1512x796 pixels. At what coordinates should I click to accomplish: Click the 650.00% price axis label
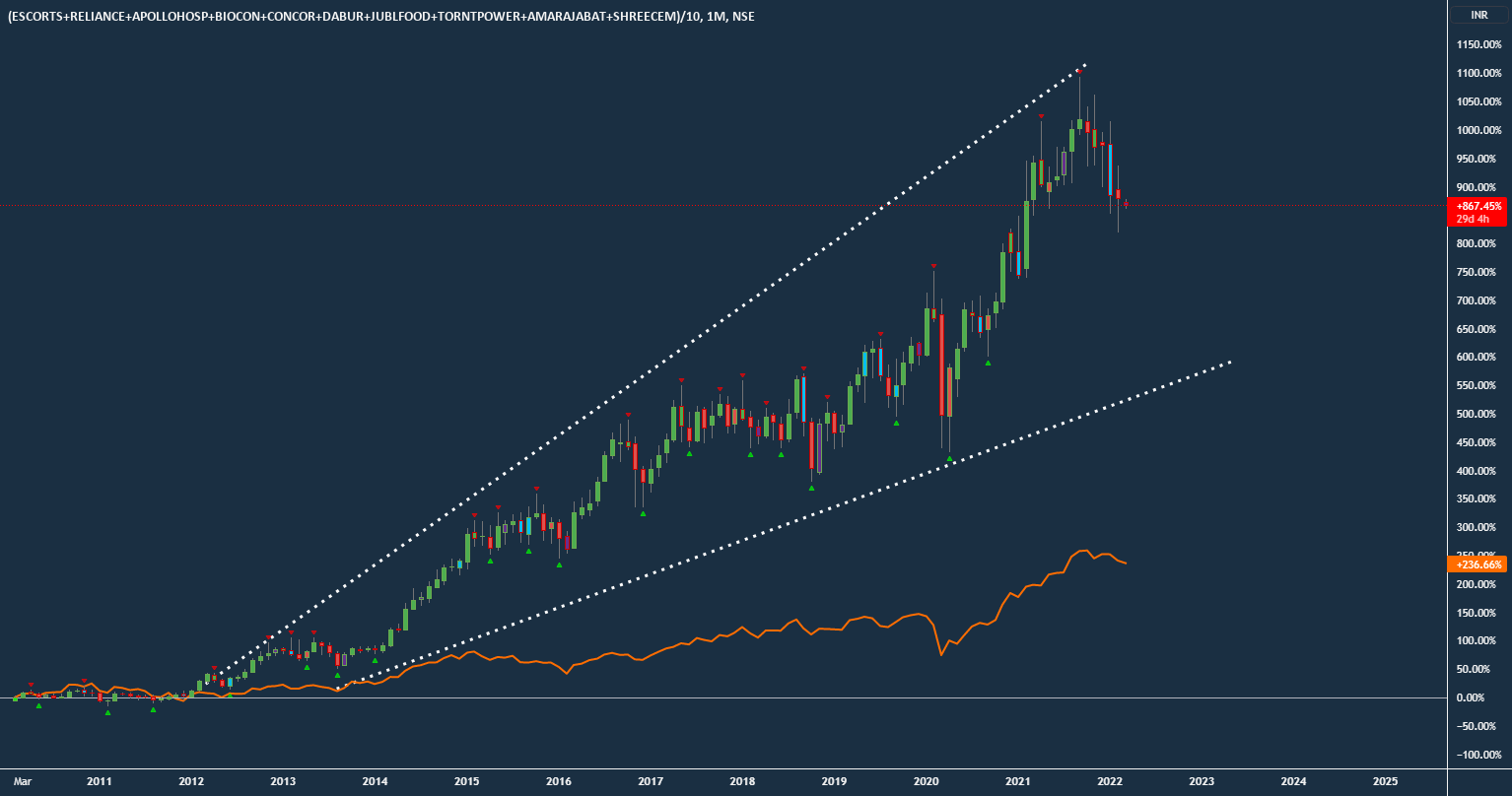point(1478,329)
